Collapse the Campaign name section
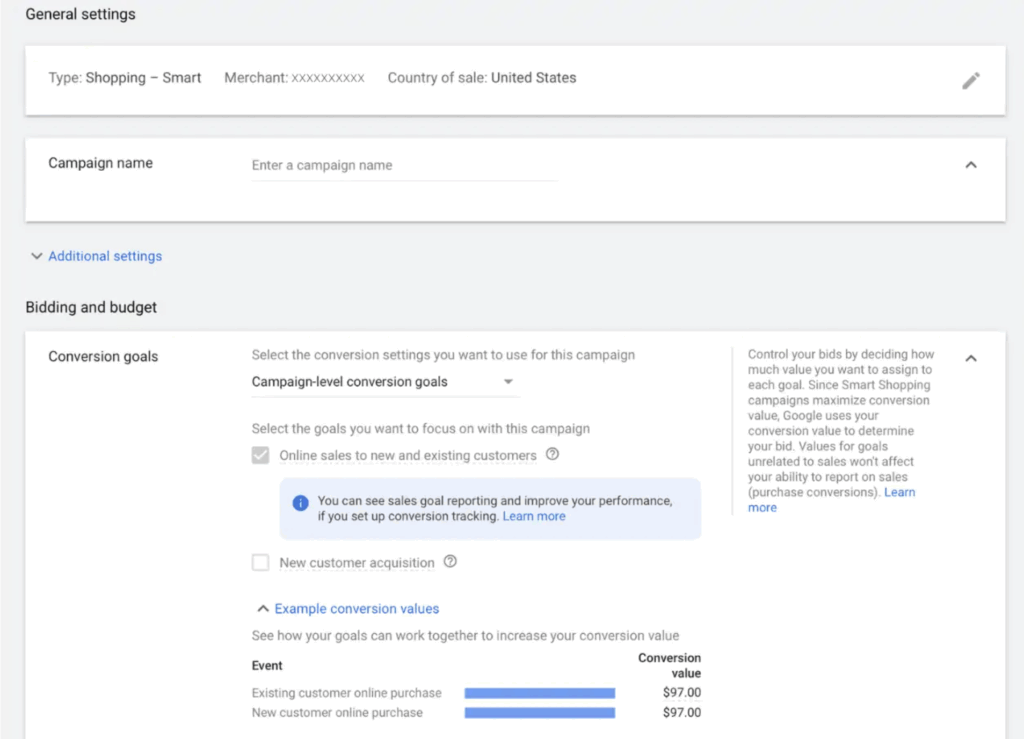Viewport: 1024px width, 739px height. (x=970, y=165)
